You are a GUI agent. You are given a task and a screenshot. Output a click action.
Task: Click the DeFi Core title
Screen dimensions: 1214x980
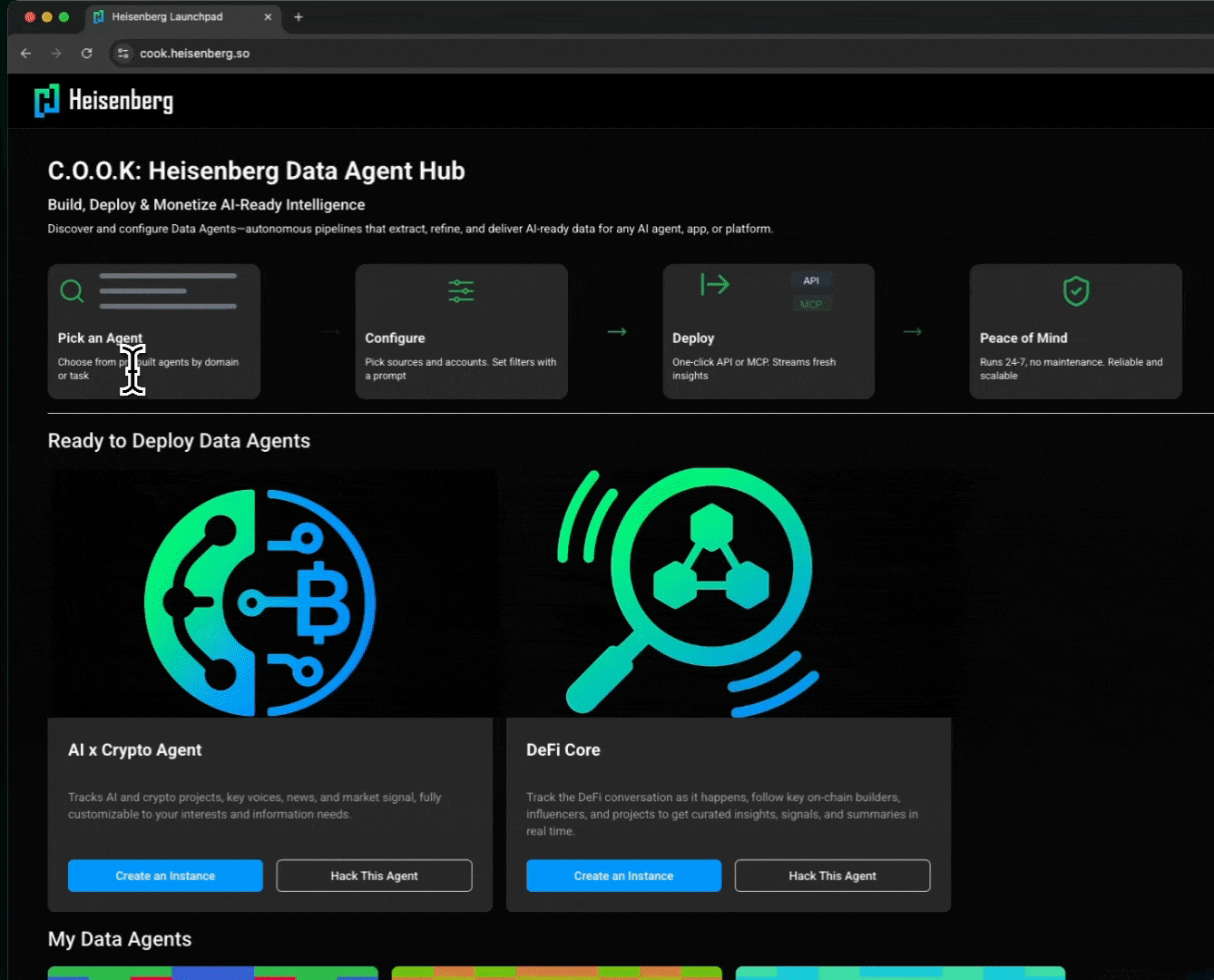[563, 750]
